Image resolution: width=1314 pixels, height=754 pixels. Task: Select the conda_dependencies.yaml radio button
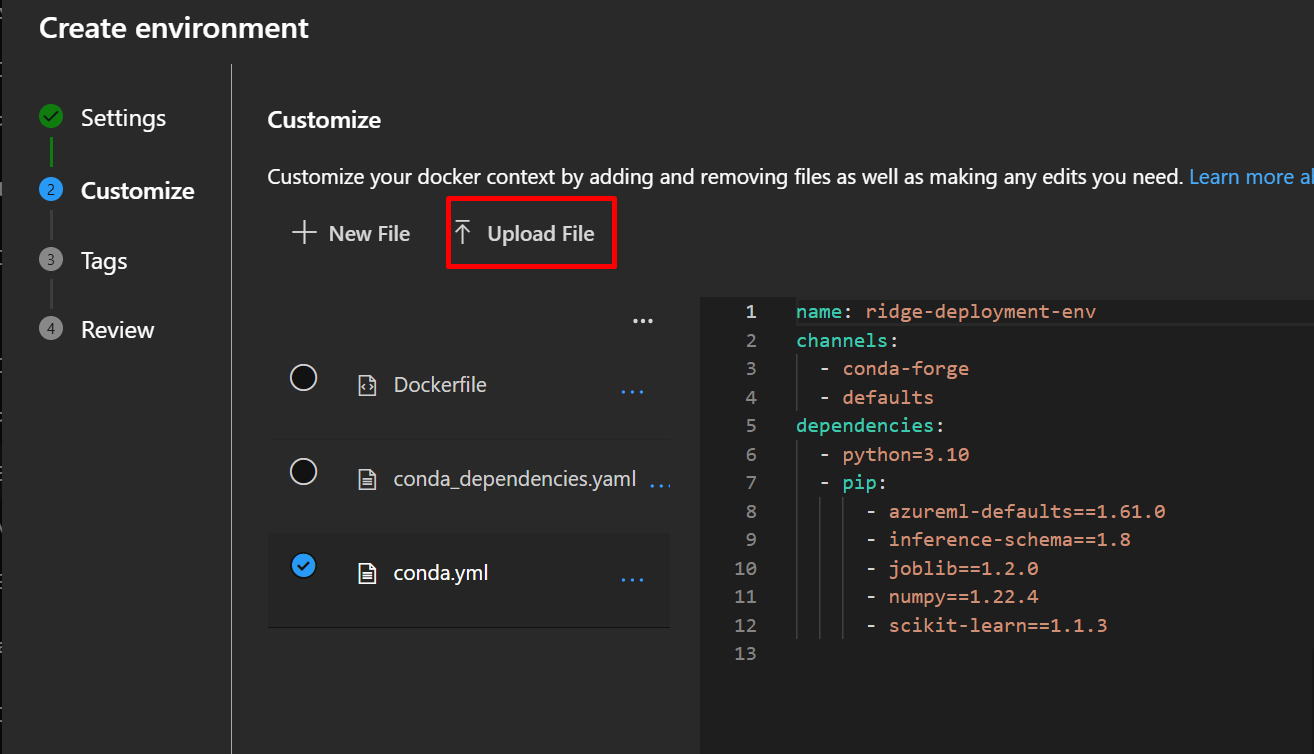(303, 471)
